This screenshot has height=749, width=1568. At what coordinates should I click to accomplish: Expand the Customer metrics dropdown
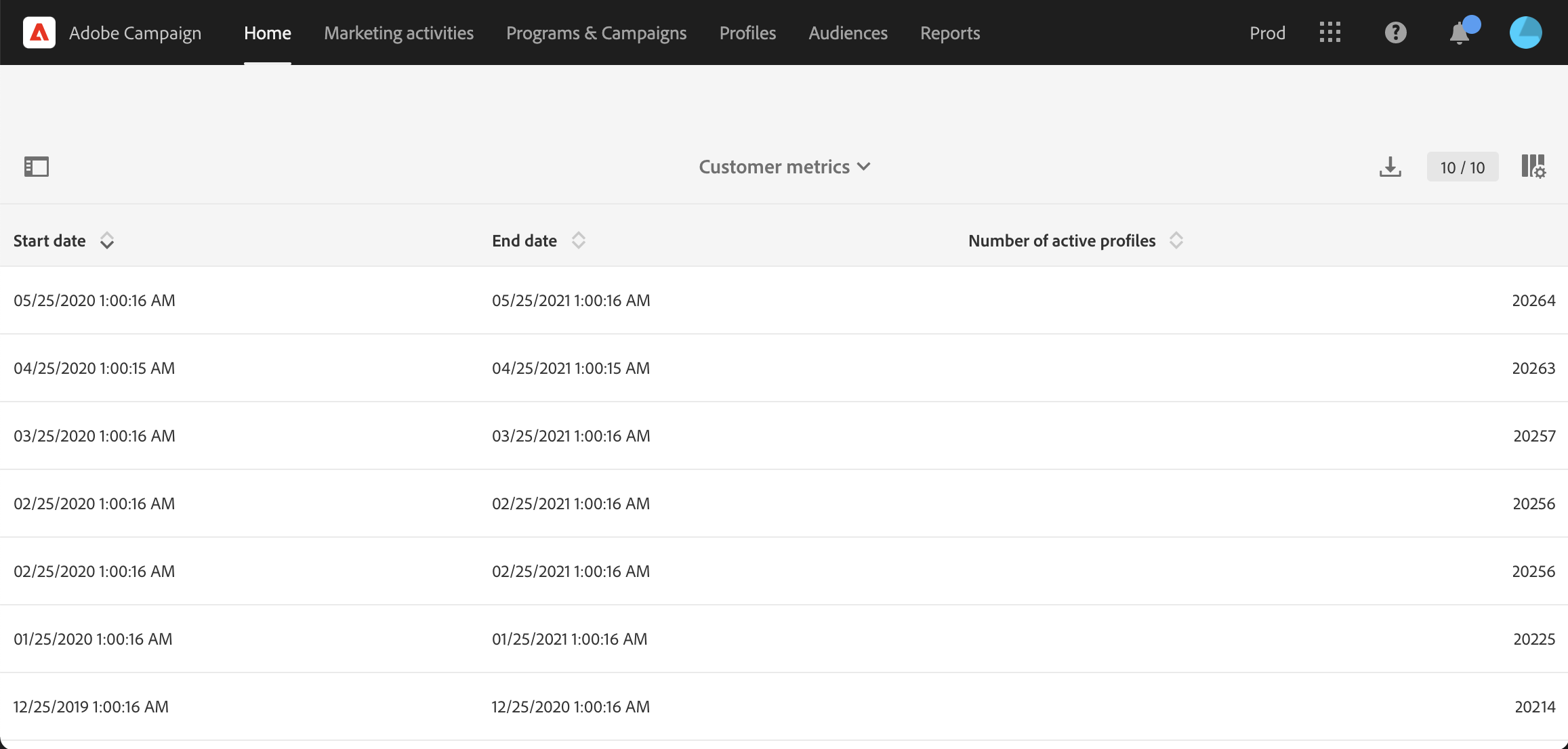coord(784,167)
